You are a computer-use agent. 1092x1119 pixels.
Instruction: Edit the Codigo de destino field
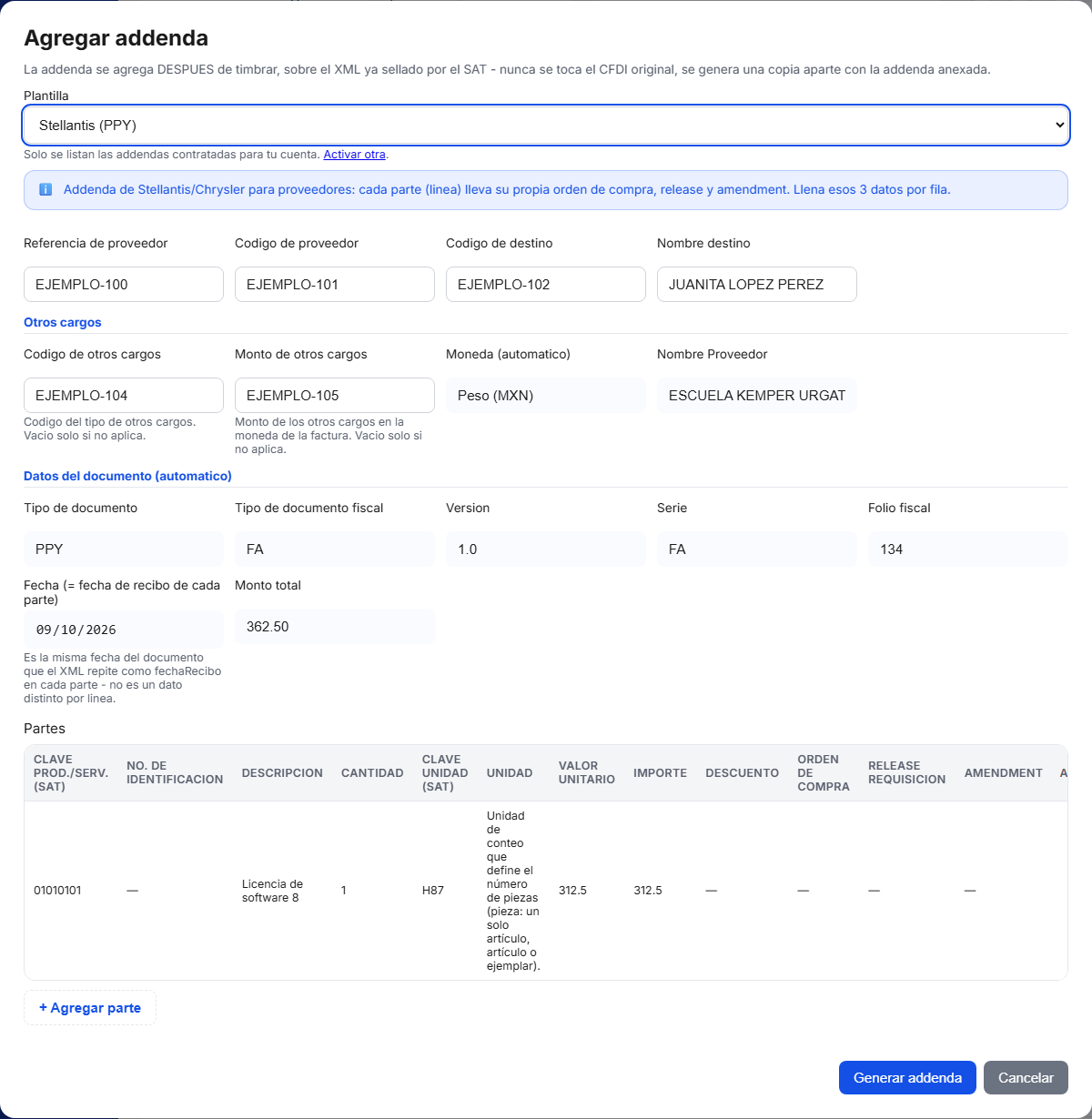546,285
